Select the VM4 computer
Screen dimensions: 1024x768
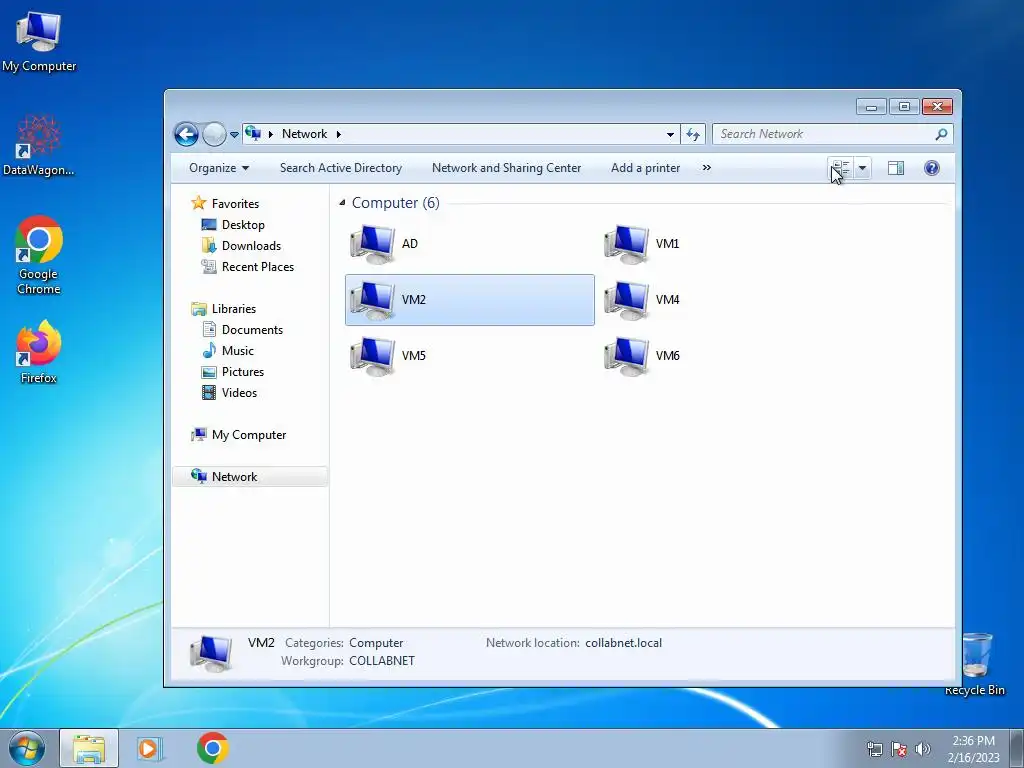pos(643,300)
